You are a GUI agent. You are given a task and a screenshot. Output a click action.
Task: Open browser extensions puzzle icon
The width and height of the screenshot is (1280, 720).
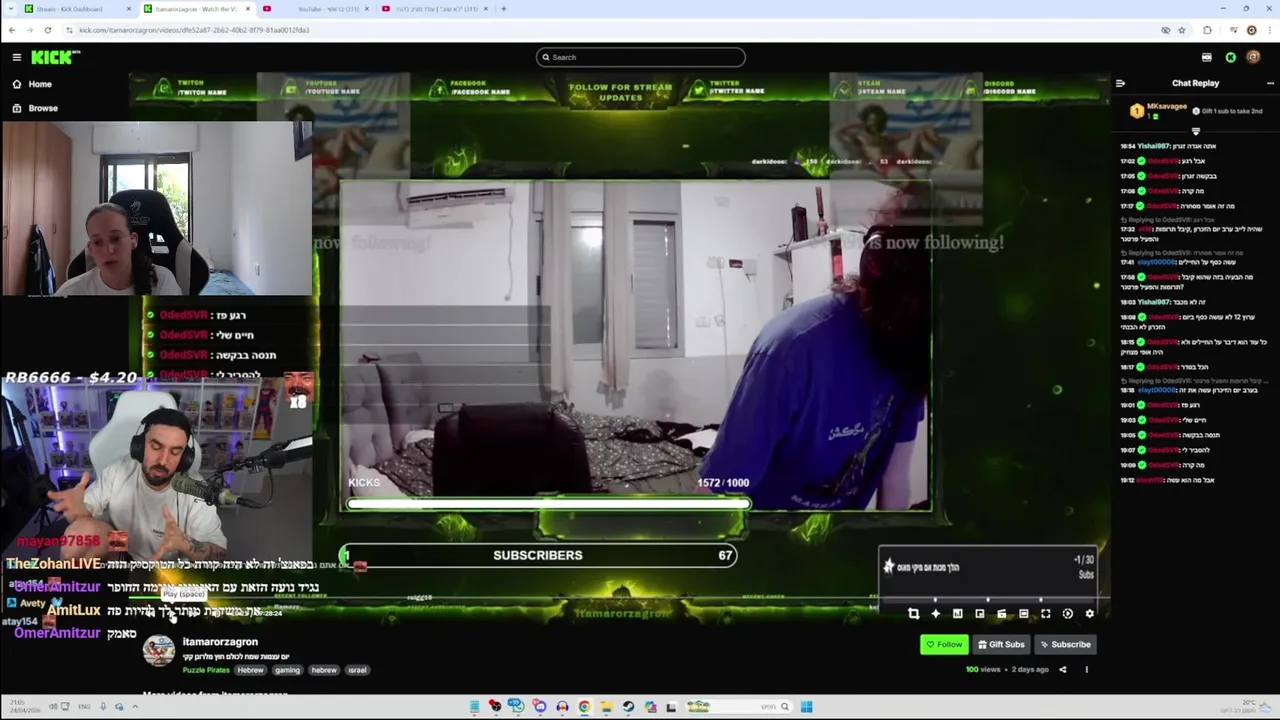coord(1207,30)
